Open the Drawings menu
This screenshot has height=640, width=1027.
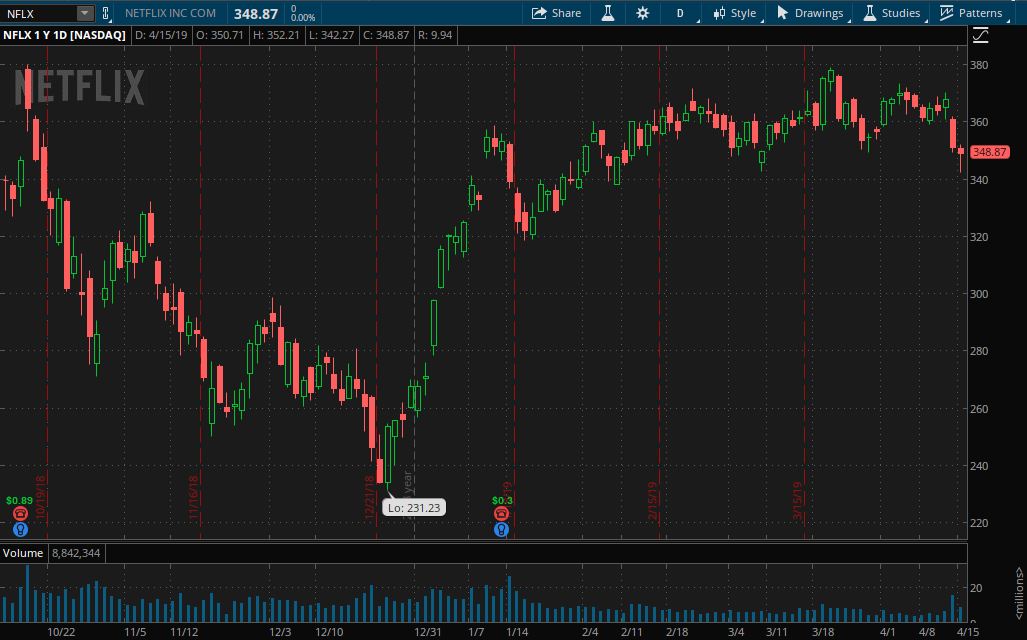coord(819,13)
